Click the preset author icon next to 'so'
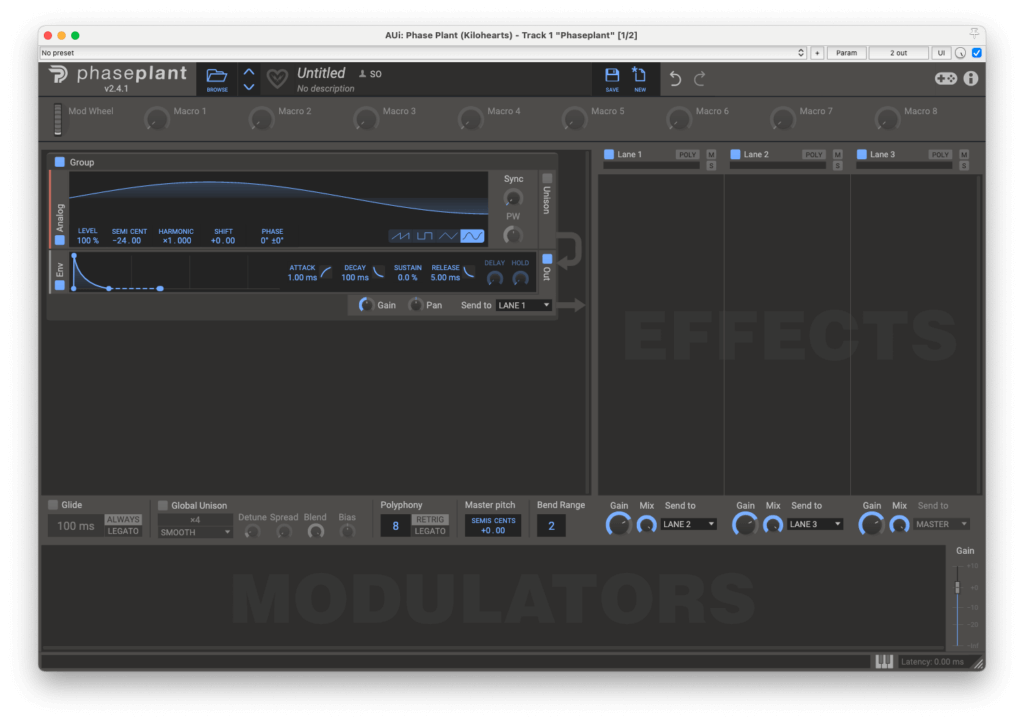The image size is (1024, 722). 362,74
